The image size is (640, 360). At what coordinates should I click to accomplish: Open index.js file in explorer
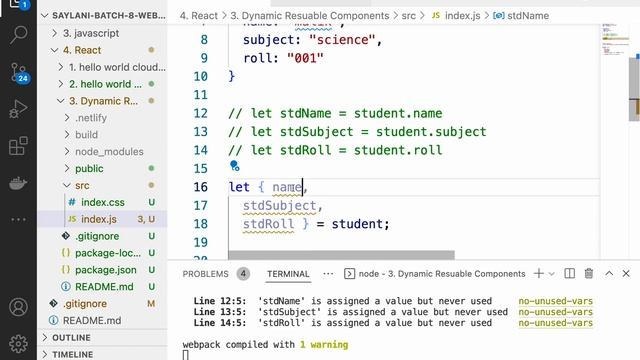(102, 219)
